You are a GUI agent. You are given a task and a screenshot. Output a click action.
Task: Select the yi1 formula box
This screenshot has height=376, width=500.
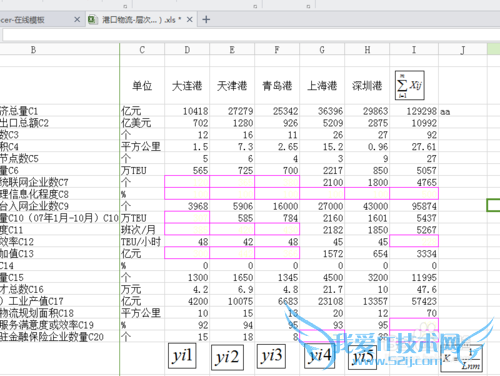pyautogui.click(x=182, y=356)
